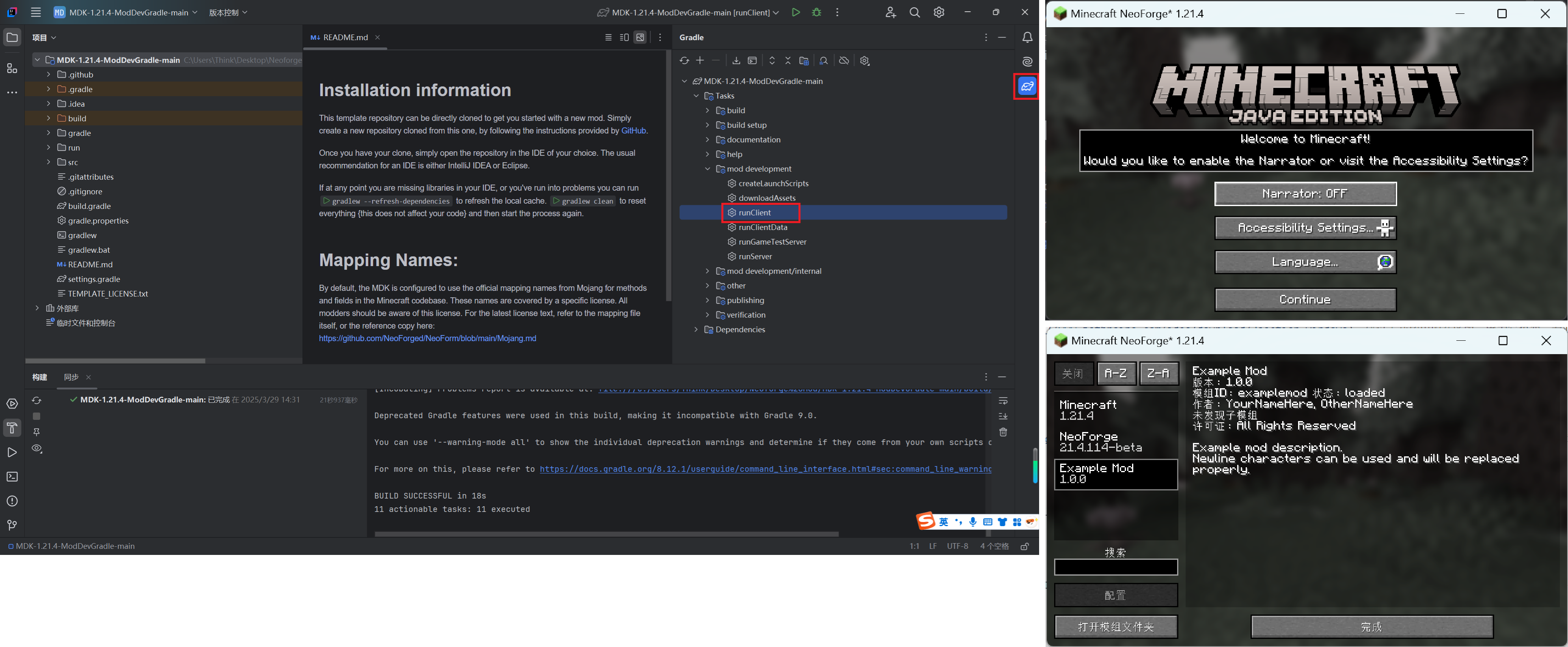This screenshot has width=1568, height=647.
Task: Switch README to editor and preview split view
Action: 624,37
